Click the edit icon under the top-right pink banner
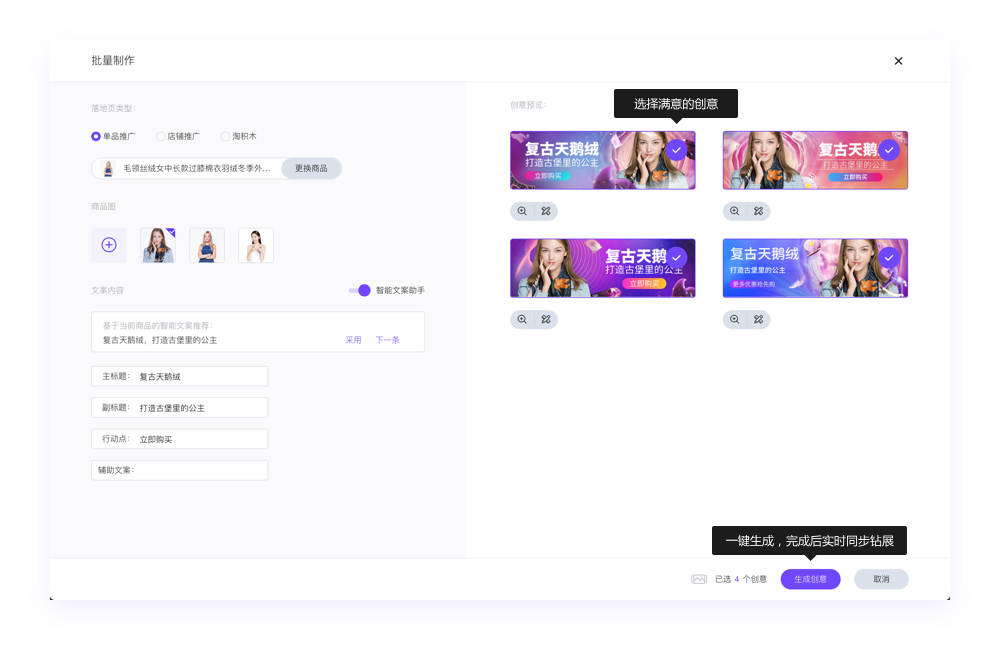This screenshot has width=1000, height=646. [x=758, y=211]
